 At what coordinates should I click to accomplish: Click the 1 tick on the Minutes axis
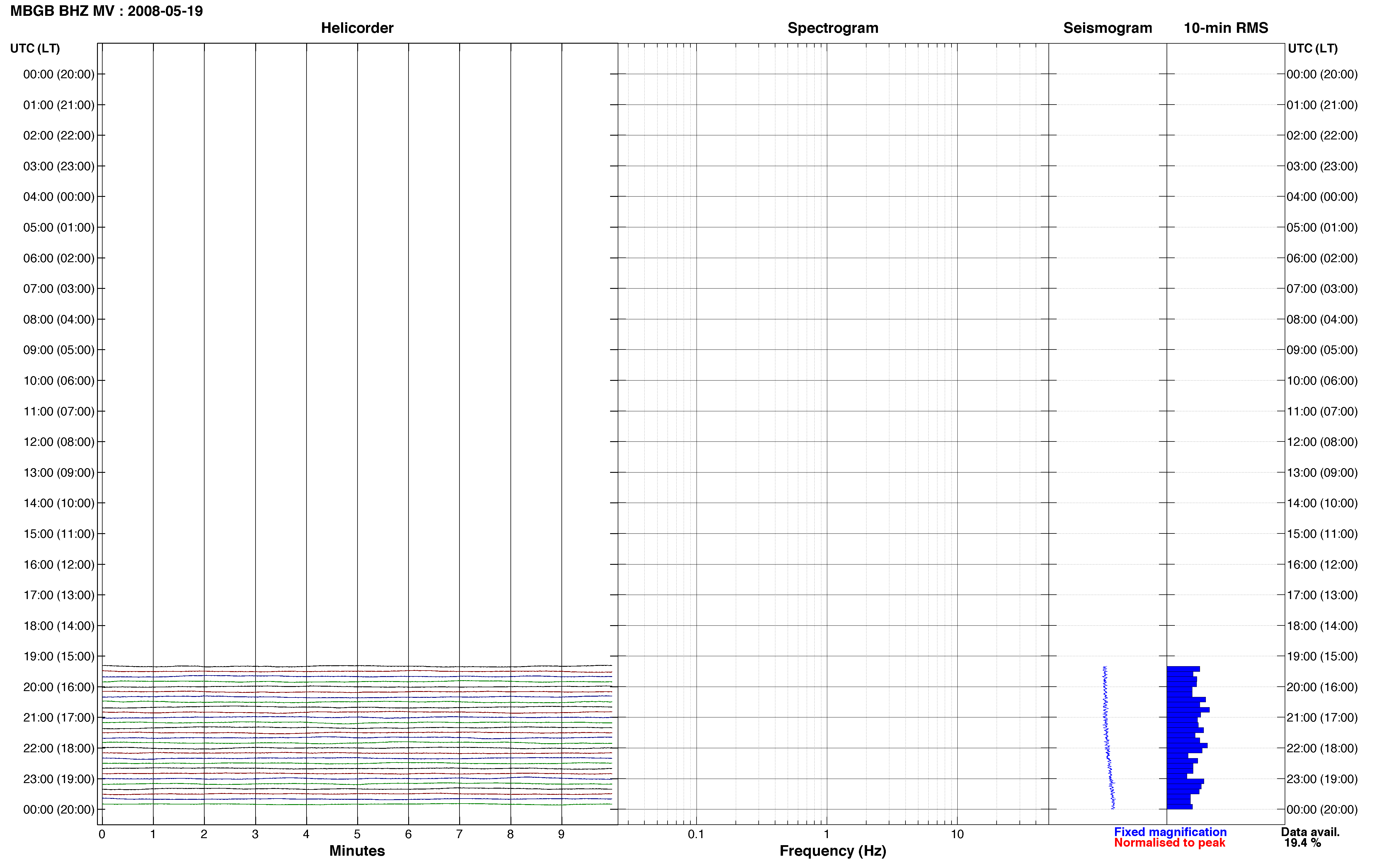(x=153, y=835)
